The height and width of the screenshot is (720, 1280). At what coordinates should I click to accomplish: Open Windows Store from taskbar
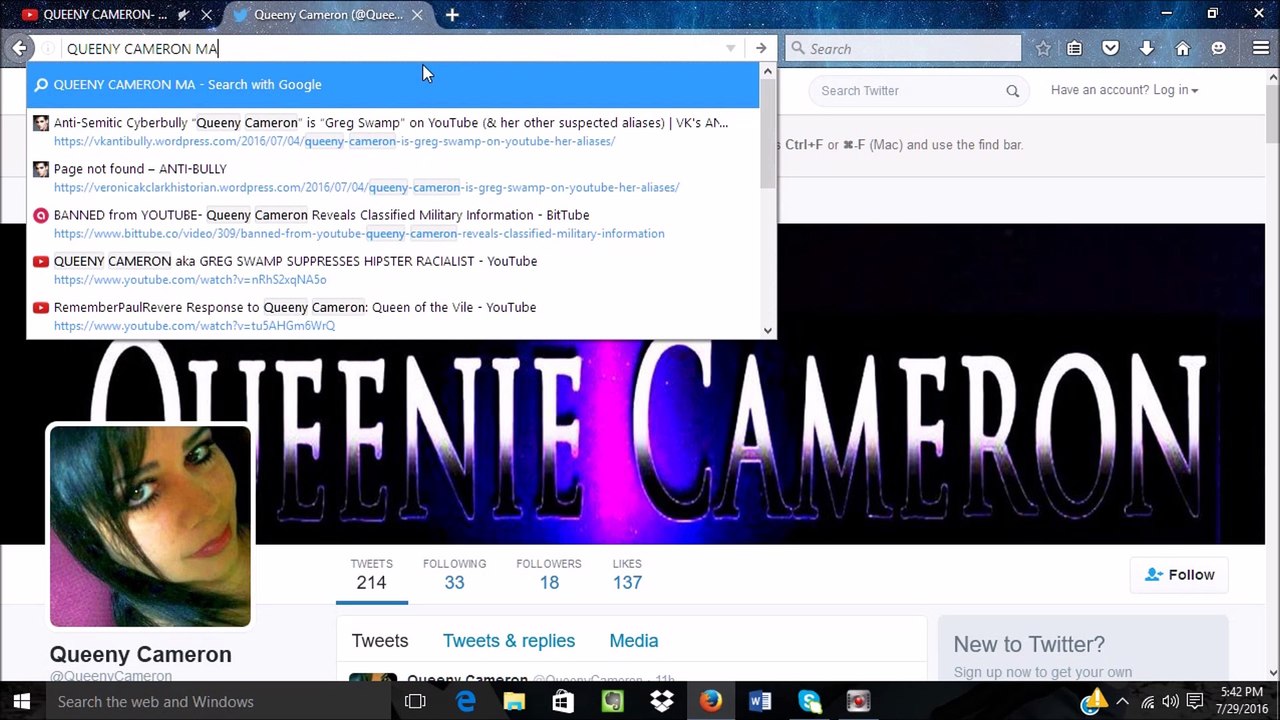[x=563, y=702]
